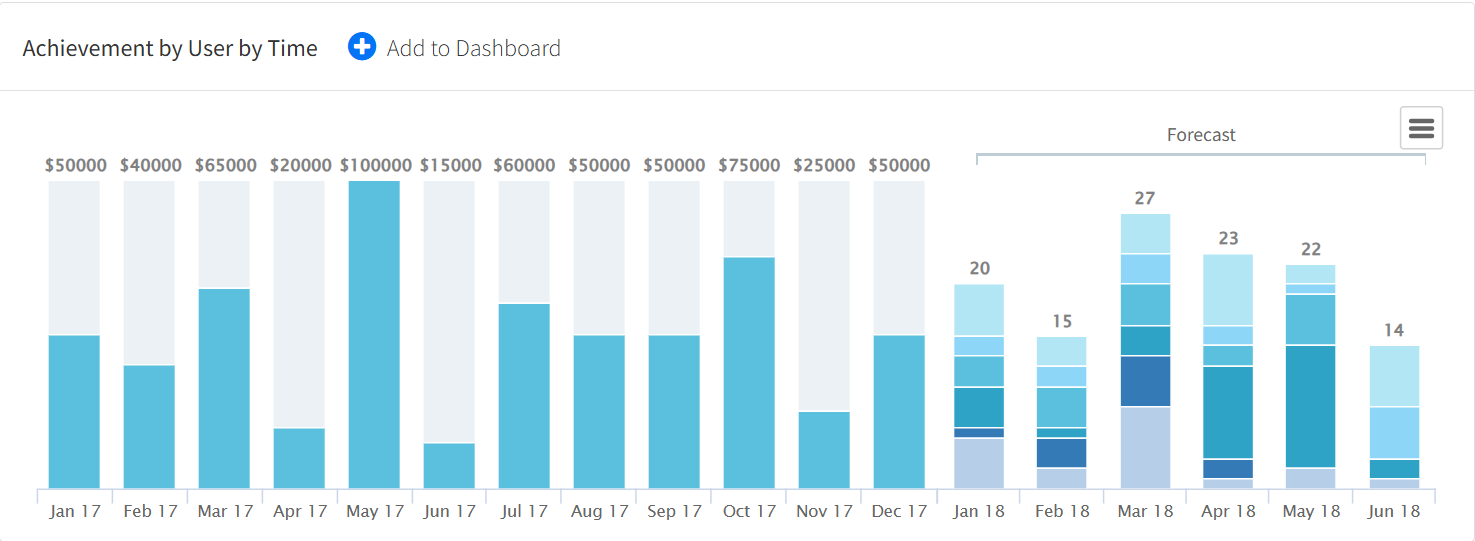Open the chart hamburger context menu
Viewport: 1475px width, 541px height.
pyautogui.click(x=1421, y=128)
